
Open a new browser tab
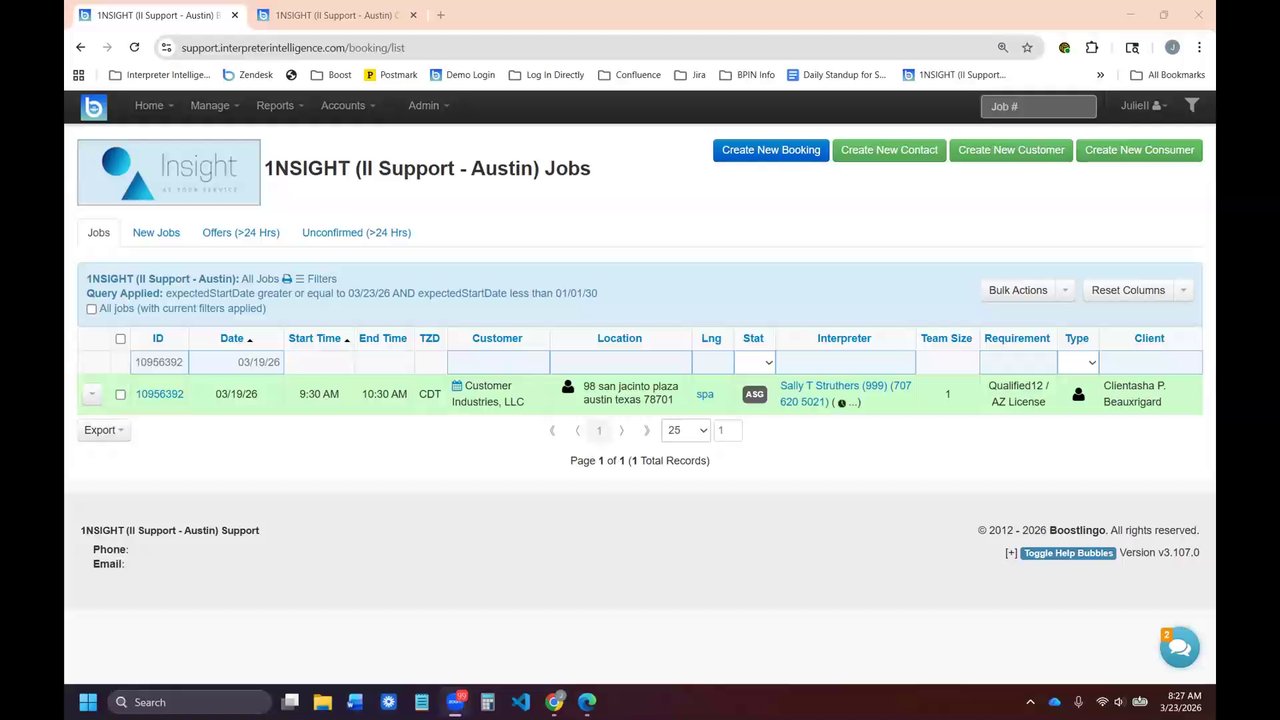[x=441, y=15]
